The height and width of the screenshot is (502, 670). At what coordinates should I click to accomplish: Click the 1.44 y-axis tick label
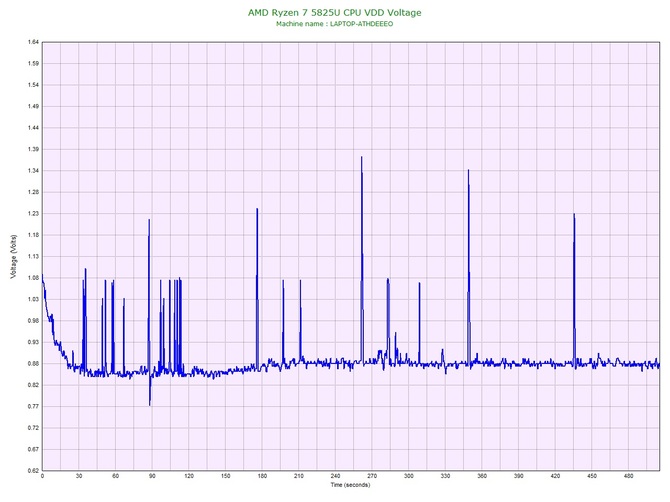[33, 128]
